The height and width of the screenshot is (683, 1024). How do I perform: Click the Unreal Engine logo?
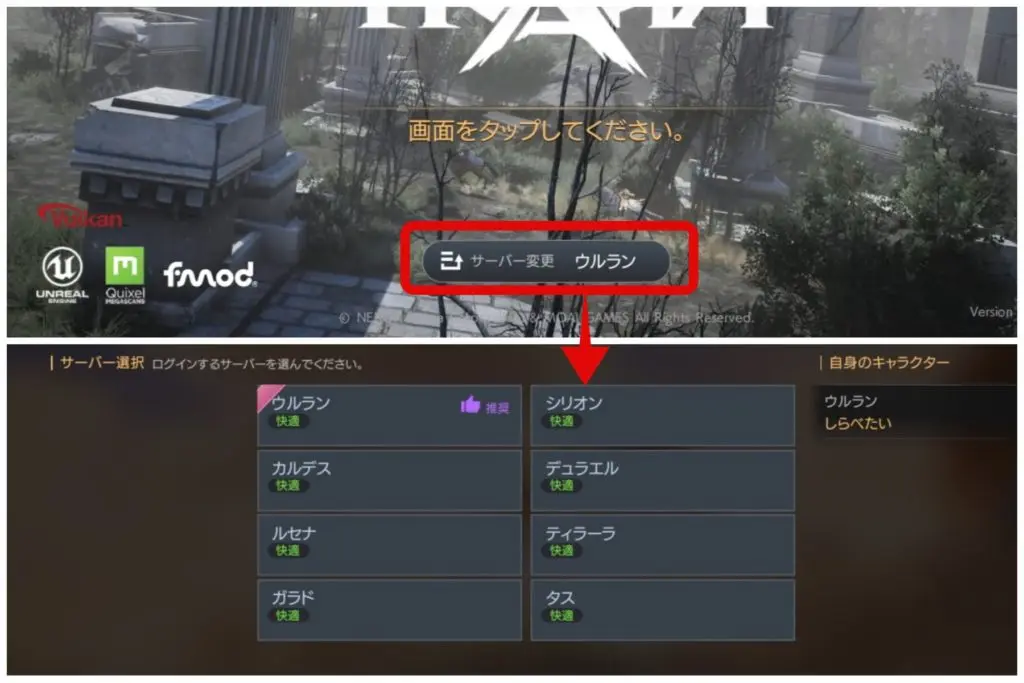[x=62, y=274]
